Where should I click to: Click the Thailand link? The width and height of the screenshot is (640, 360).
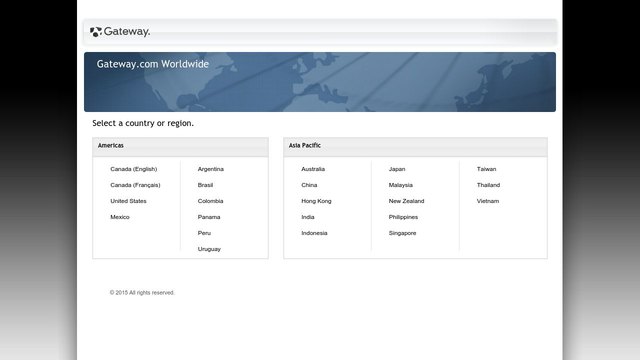488,185
